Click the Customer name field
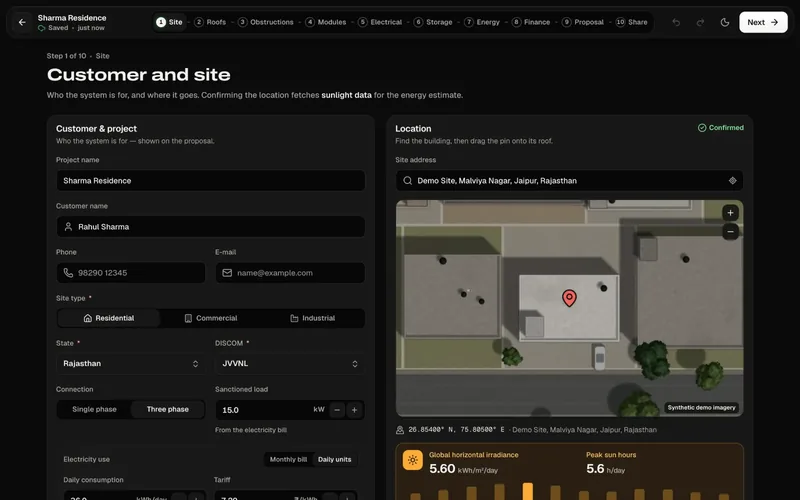800x500 pixels. coord(211,227)
